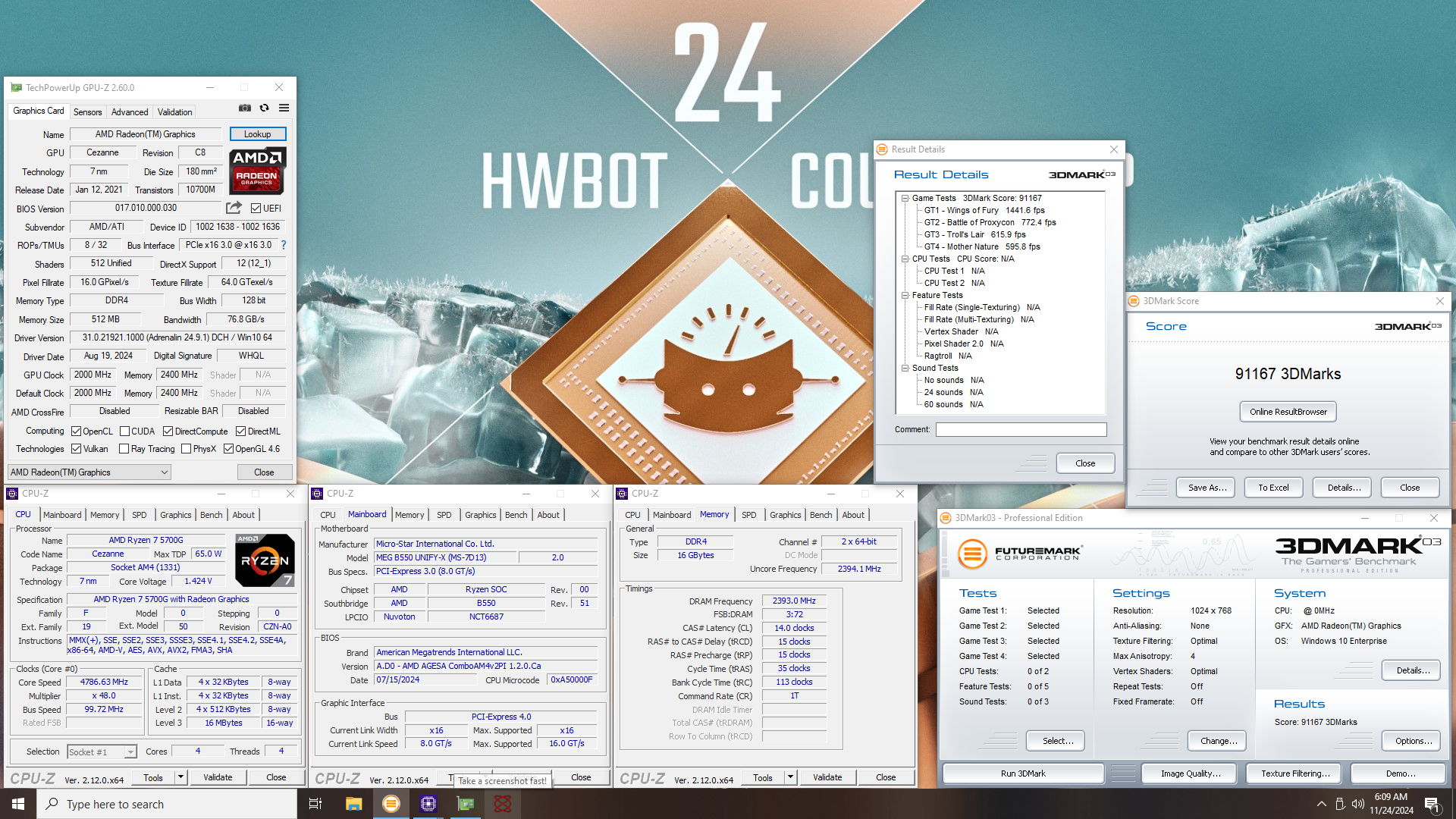The height and width of the screenshot is (819, 1456).
Task: Collapse the Sound Tests tree node
Action: coord(905,368)
